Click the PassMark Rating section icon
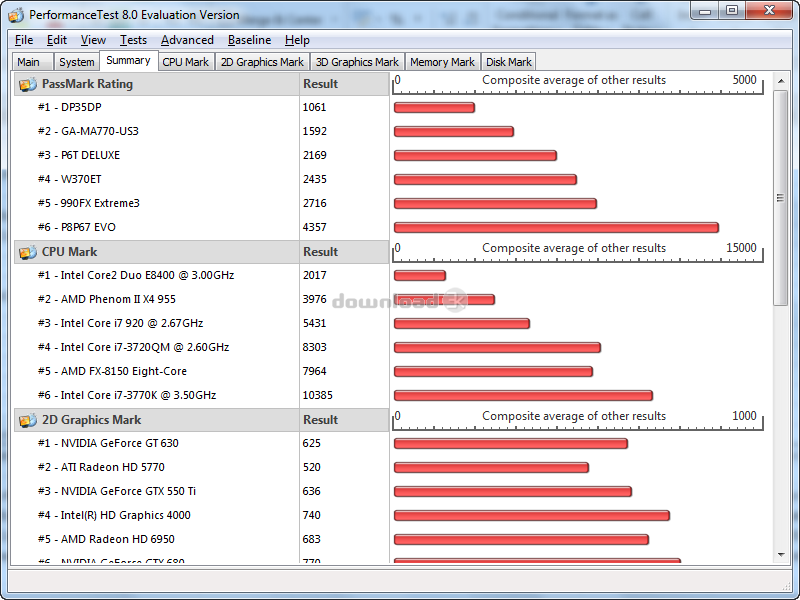 pyautogui.click(x=28, y=84)
